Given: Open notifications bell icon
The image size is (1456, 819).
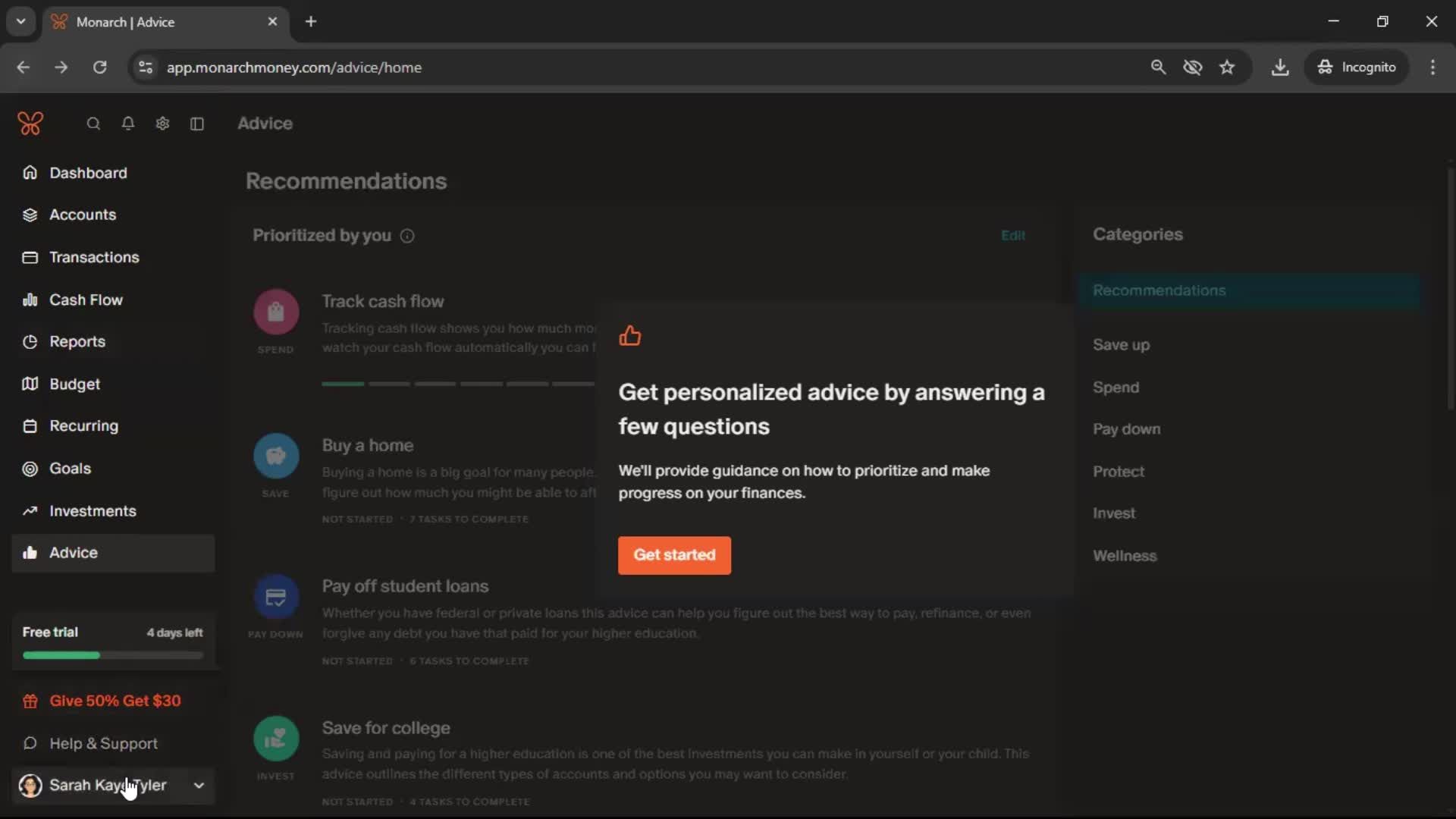Looking at the screenshot, I should pos(128,124).
